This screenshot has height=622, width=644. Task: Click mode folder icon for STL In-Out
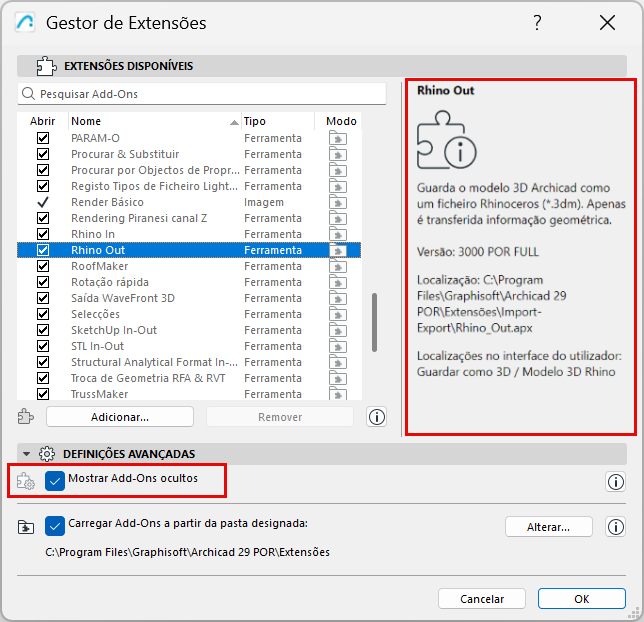[x=338, y=347]
